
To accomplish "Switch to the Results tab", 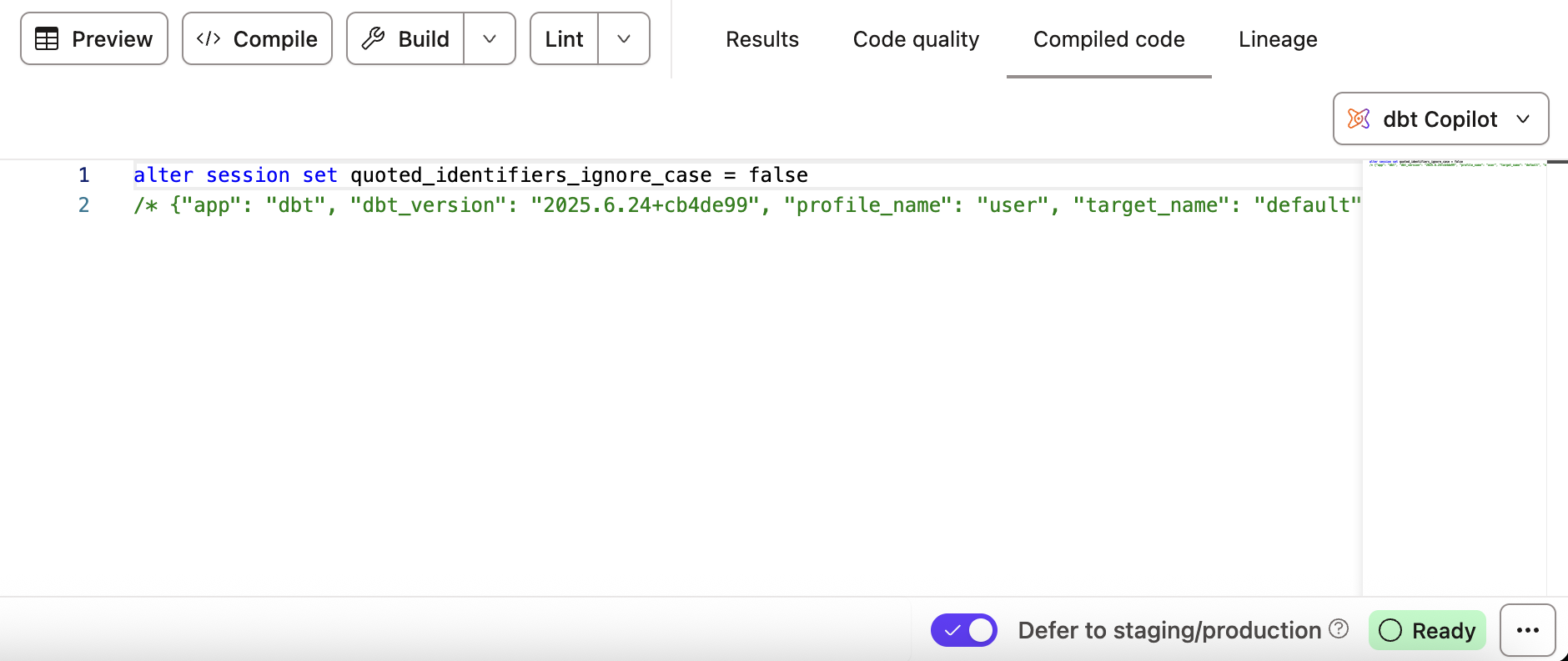I will tap(761, 39).
